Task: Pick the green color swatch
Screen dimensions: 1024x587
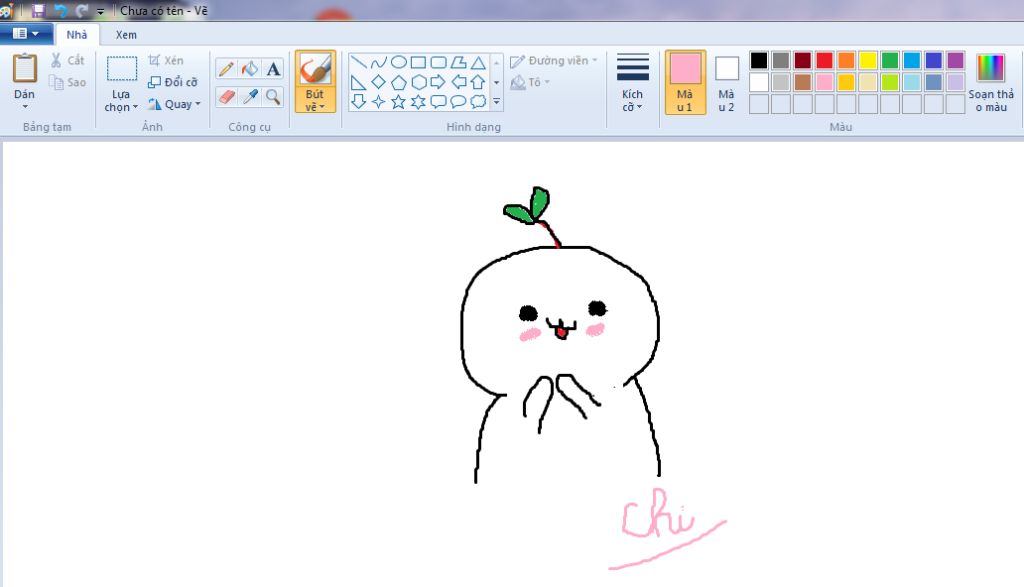Action: (890, 61)
